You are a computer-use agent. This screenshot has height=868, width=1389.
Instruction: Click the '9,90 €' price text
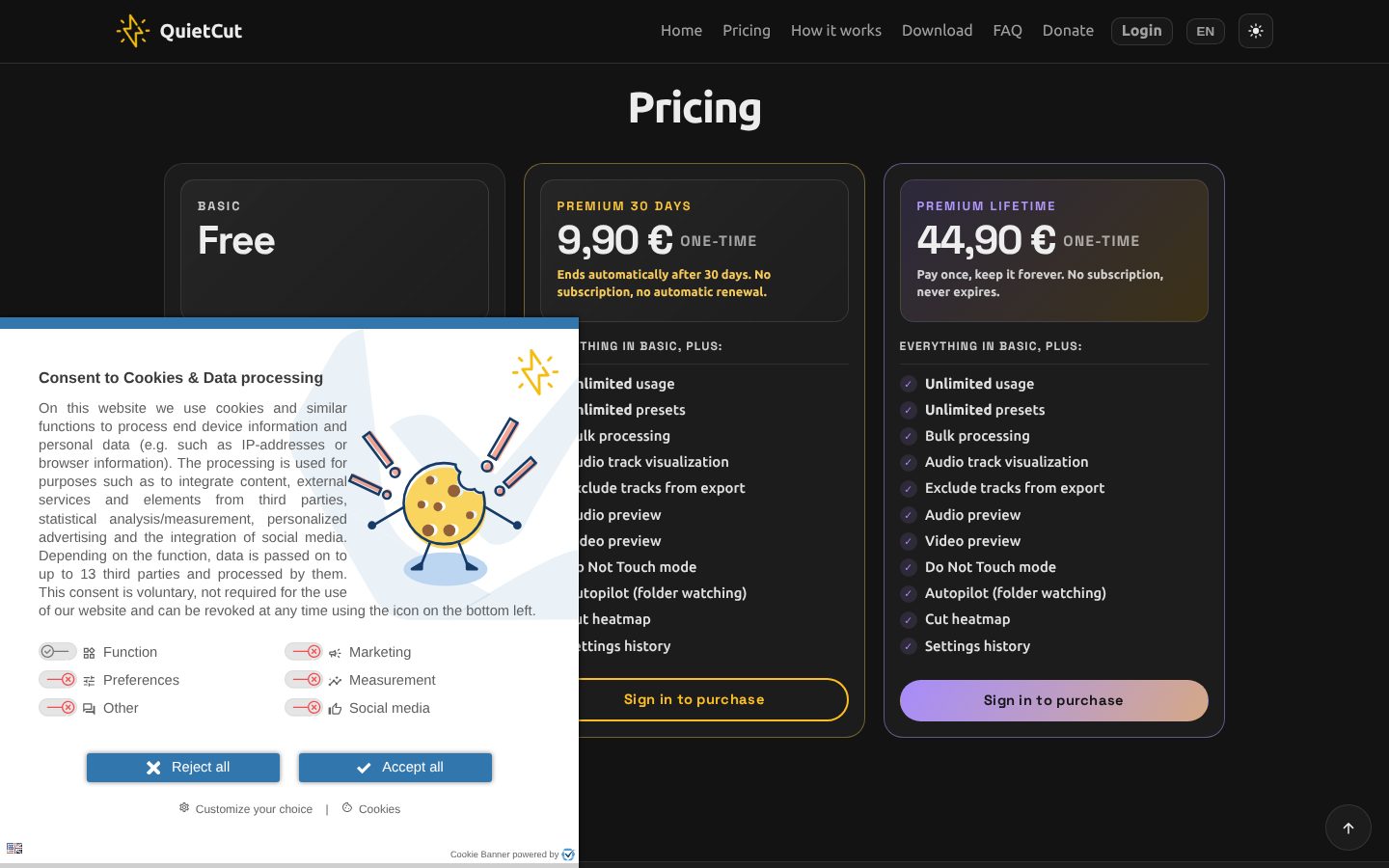614,240
